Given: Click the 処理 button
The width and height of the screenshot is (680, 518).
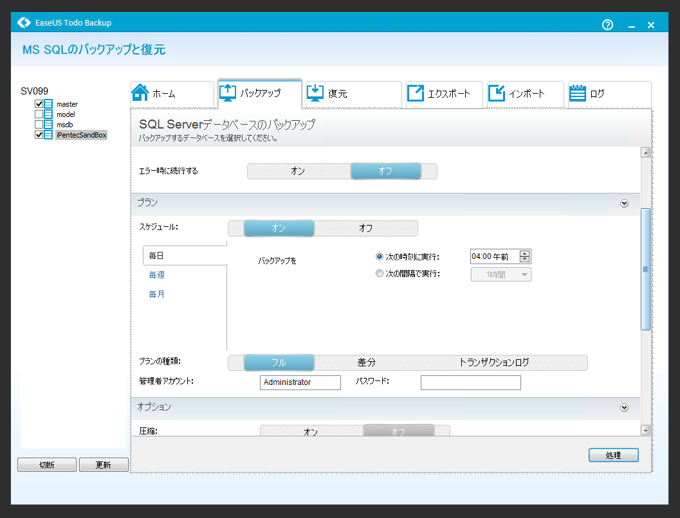Looking at the screenshot, I should (x=613, y=456).
